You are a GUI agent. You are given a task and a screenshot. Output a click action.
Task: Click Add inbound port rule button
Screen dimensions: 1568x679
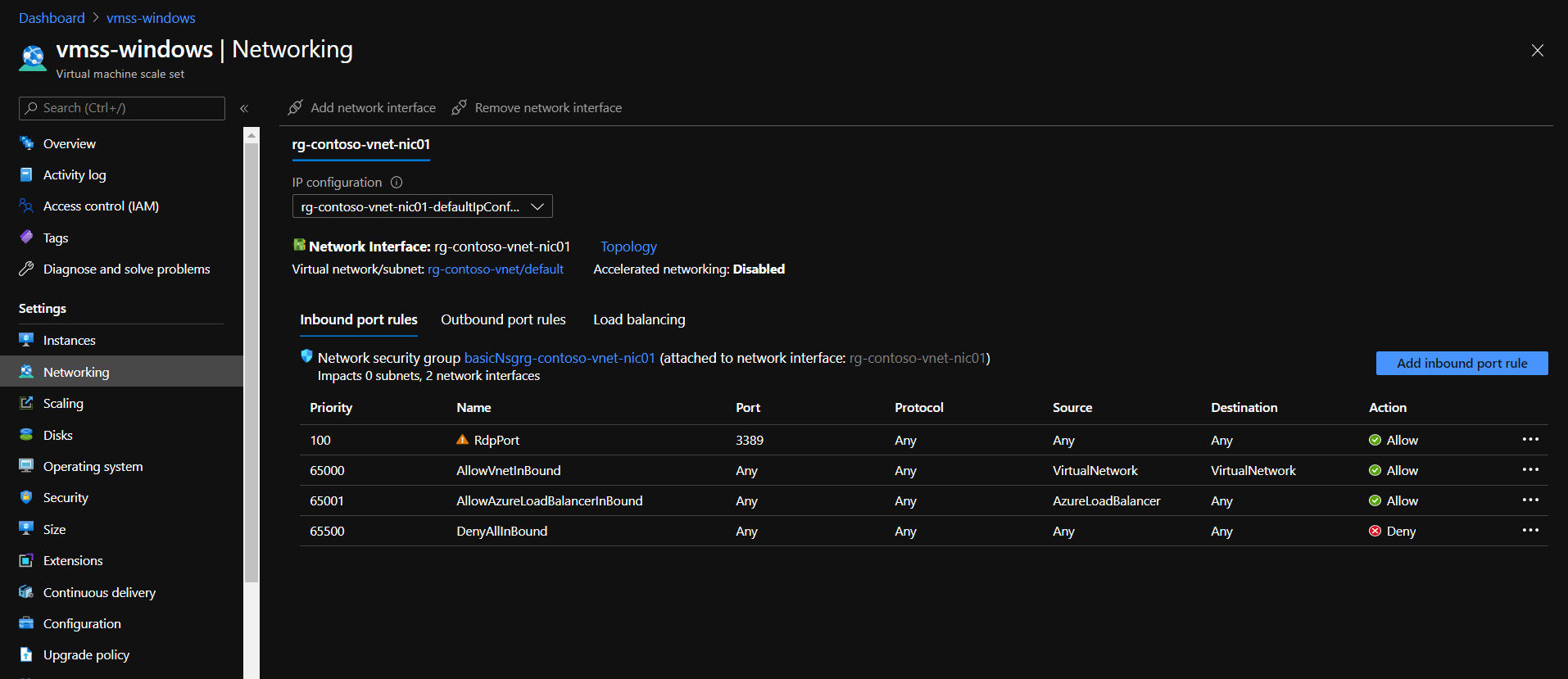[1462, 363]
